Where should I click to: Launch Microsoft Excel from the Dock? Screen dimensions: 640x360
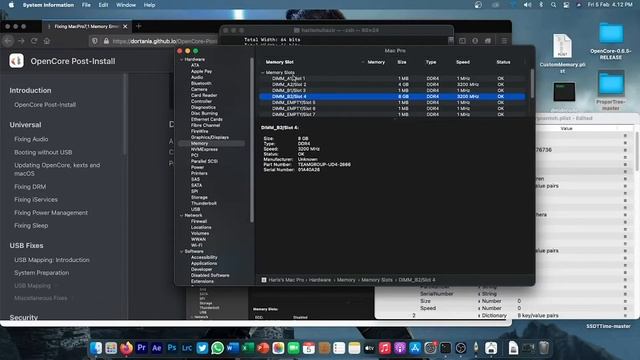[x=248, y=348]
